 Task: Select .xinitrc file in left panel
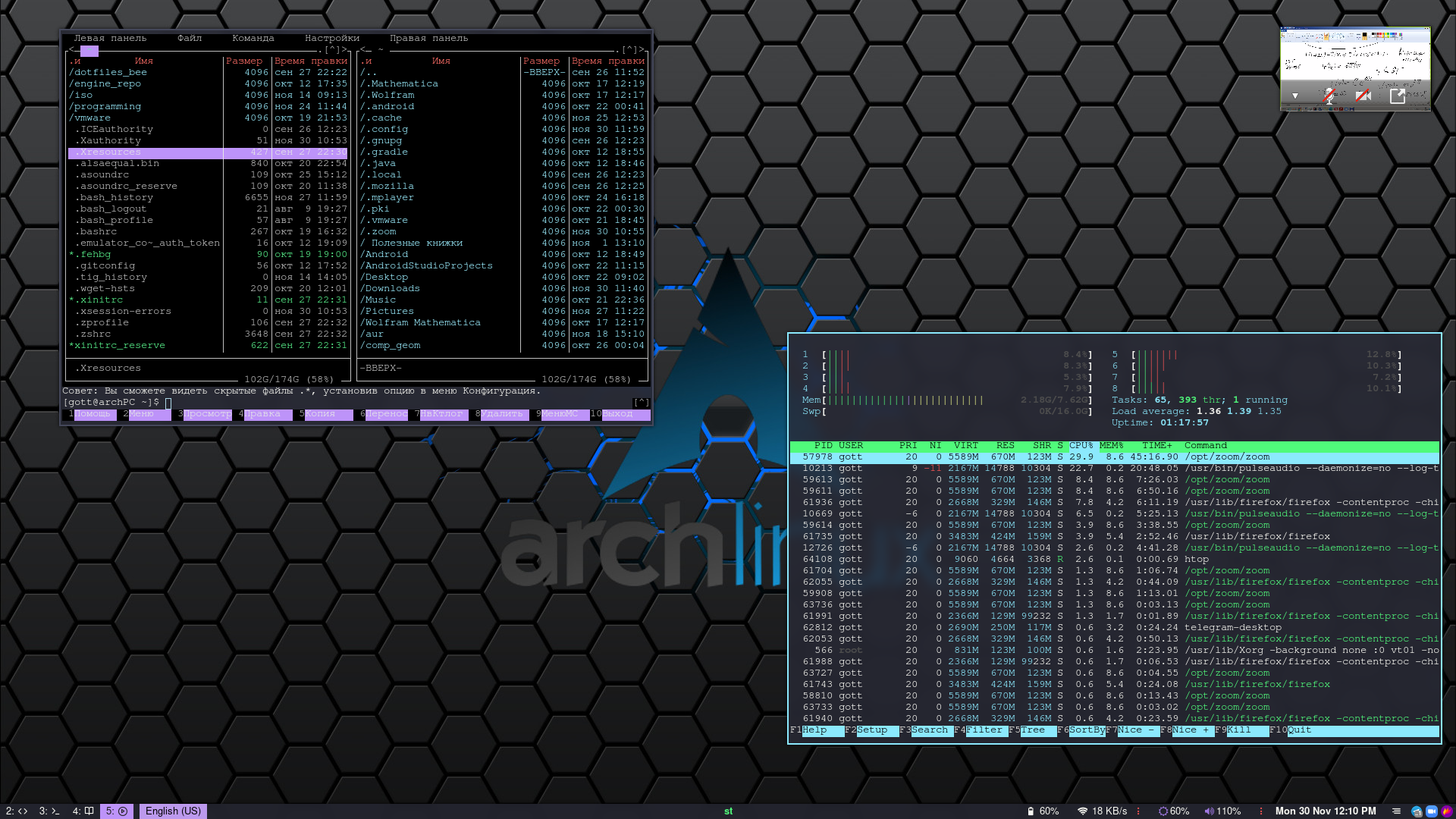pyautogui.click(x=208, y=300)
